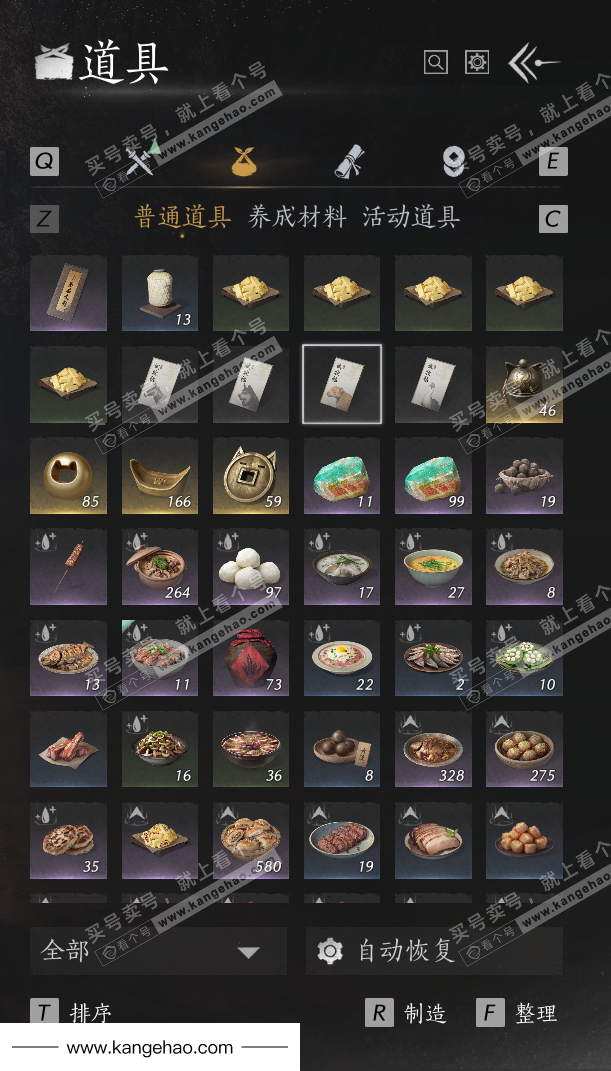Expand the 全部 filter dropdown

pos(158,951)
